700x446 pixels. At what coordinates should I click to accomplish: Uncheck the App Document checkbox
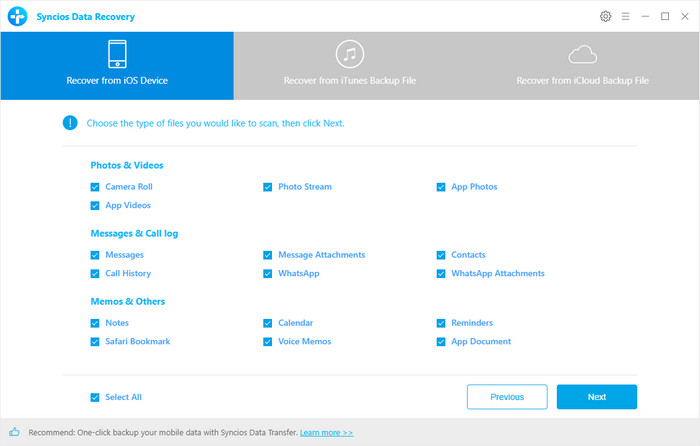pyautogui.click(x=441, y=342)
